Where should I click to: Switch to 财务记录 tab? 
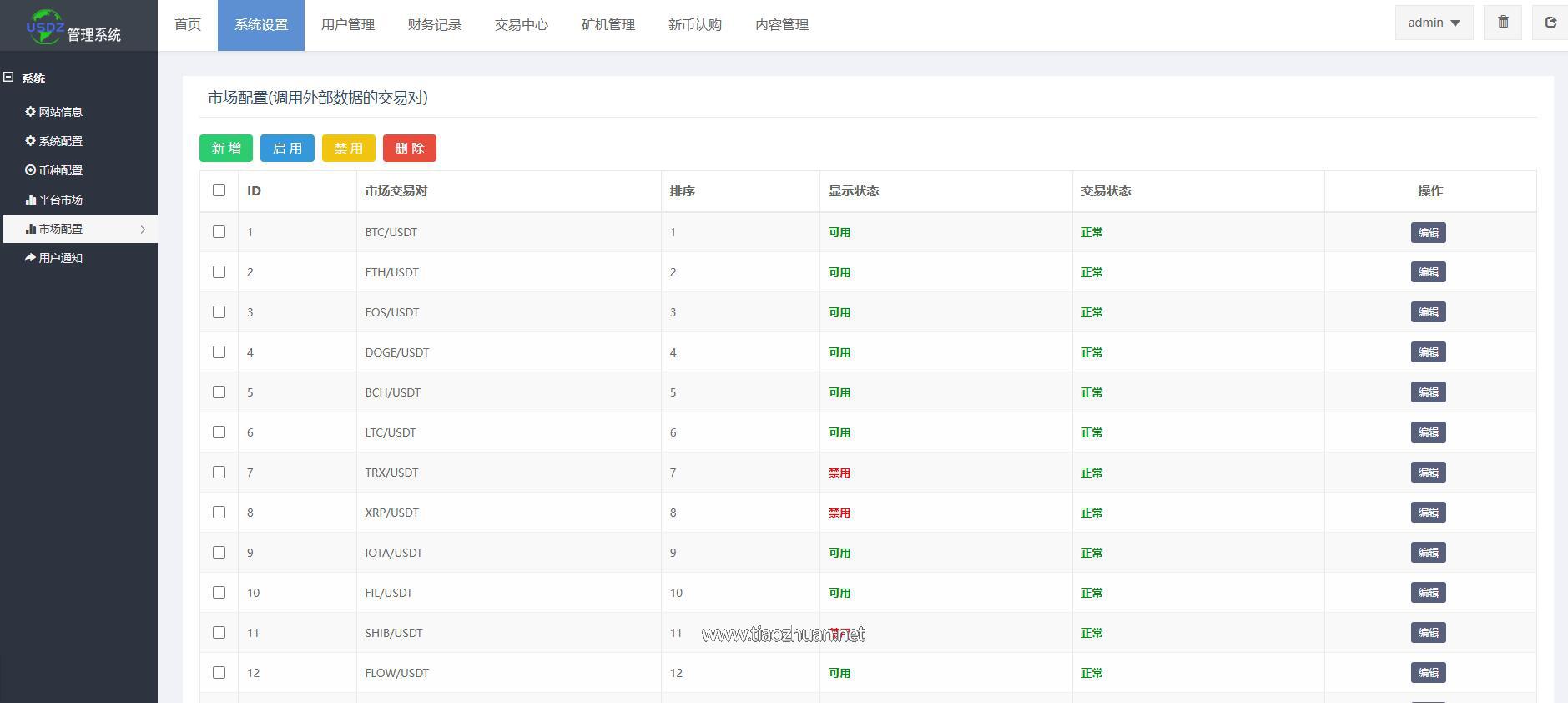point(435,25)
